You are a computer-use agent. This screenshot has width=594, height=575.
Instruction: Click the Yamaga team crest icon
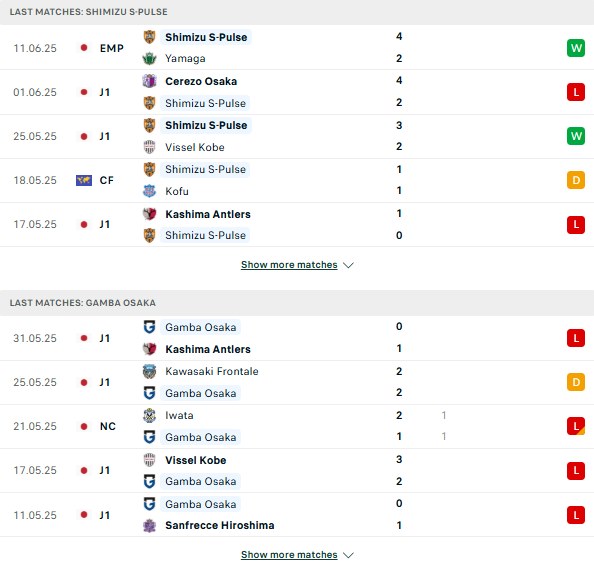click(149, 59)
